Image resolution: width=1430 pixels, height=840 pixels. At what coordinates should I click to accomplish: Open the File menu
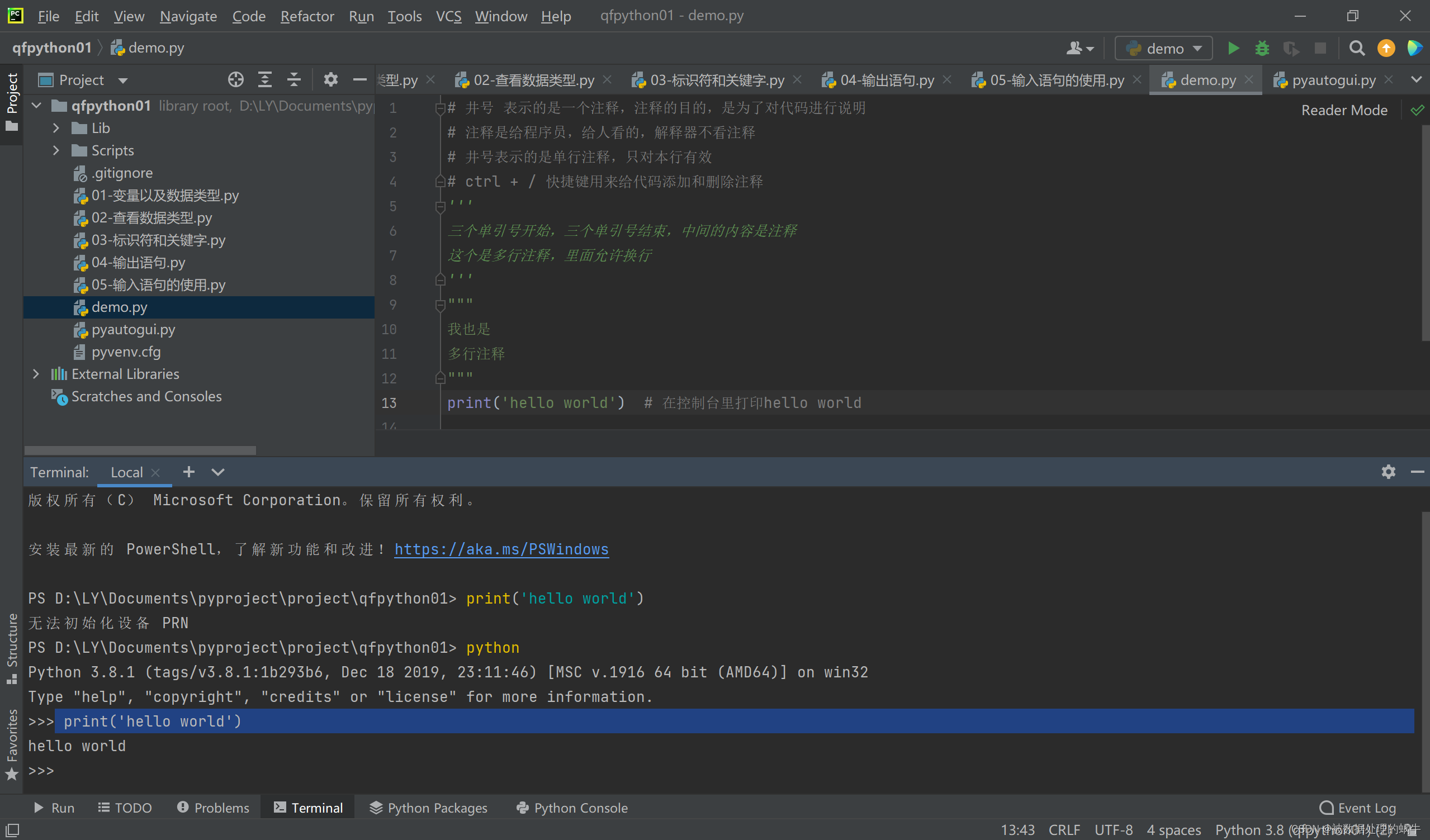(48, 16)
